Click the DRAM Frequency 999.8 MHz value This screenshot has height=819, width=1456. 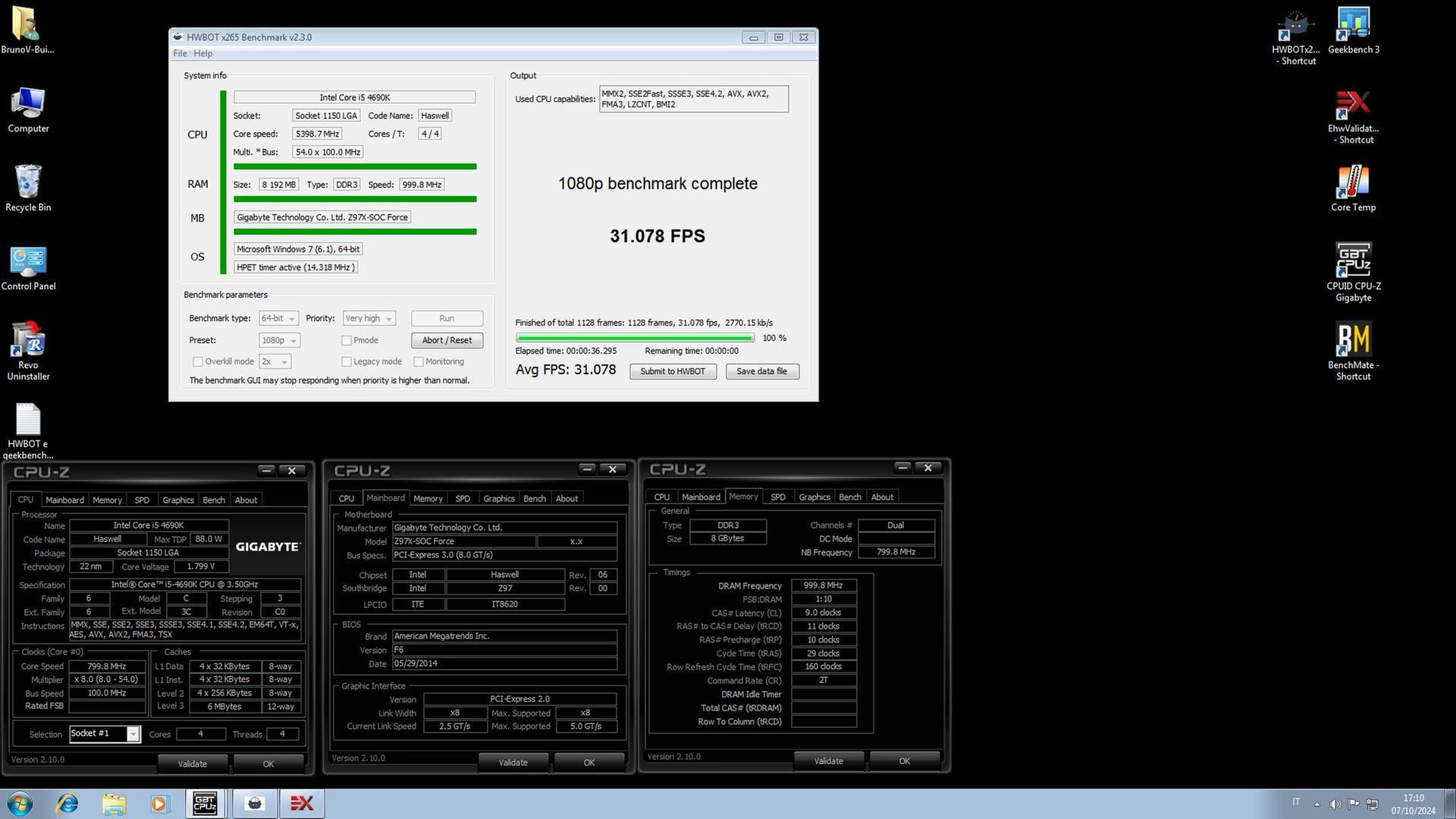824,585
